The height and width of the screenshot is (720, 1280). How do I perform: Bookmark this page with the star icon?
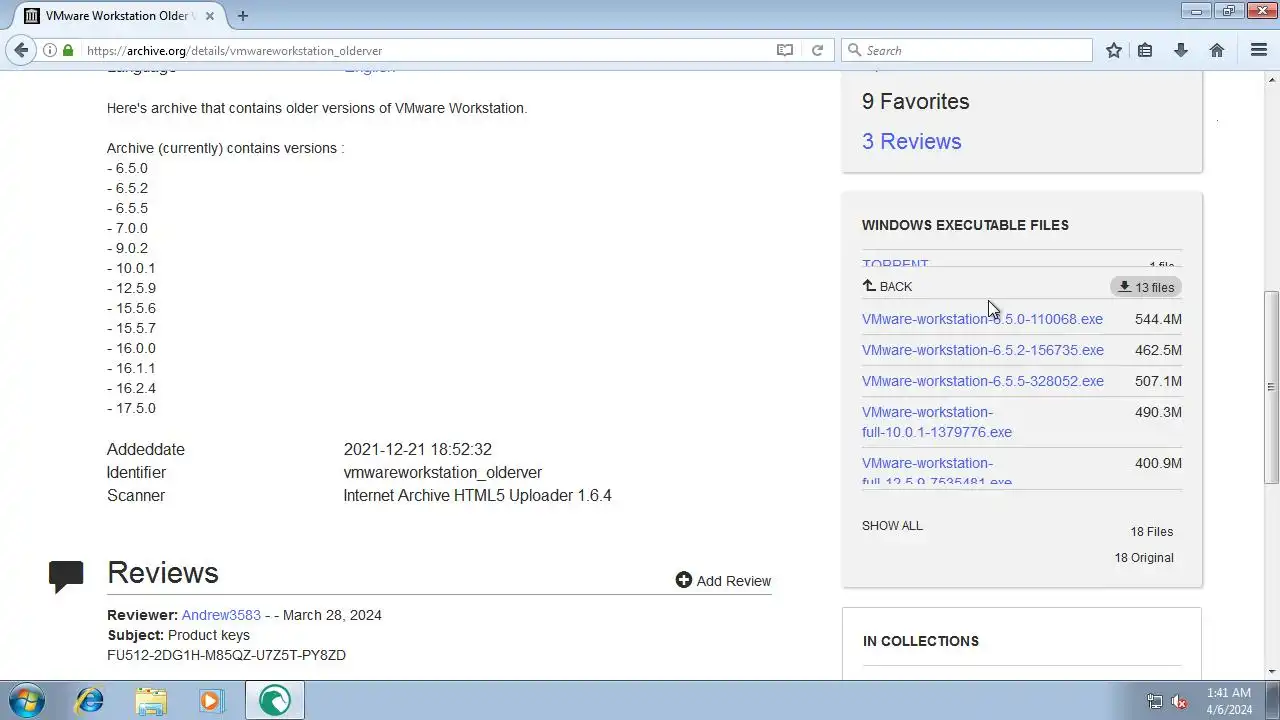[x=1113, y=50]
